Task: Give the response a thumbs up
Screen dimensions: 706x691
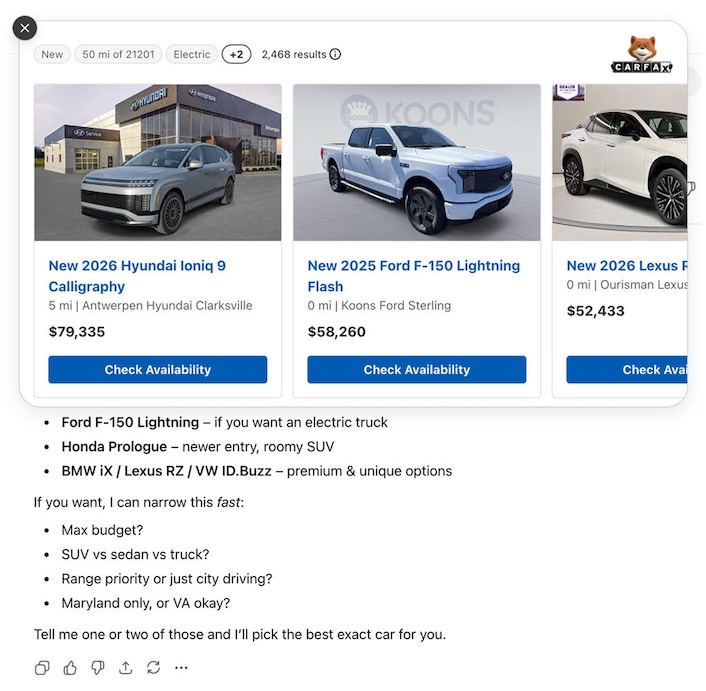Action: point(70,667)
